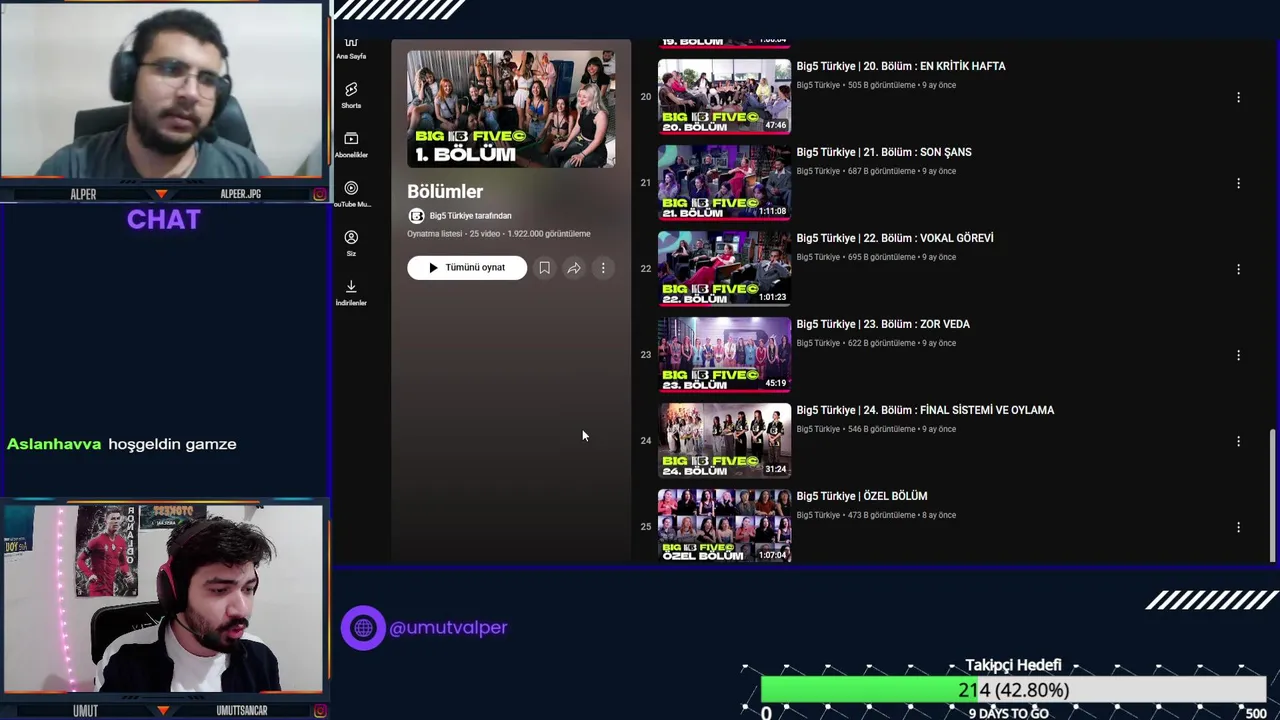
Task: Click the 24. Bölüm video thumbnail
Action: tap(724, 440)
